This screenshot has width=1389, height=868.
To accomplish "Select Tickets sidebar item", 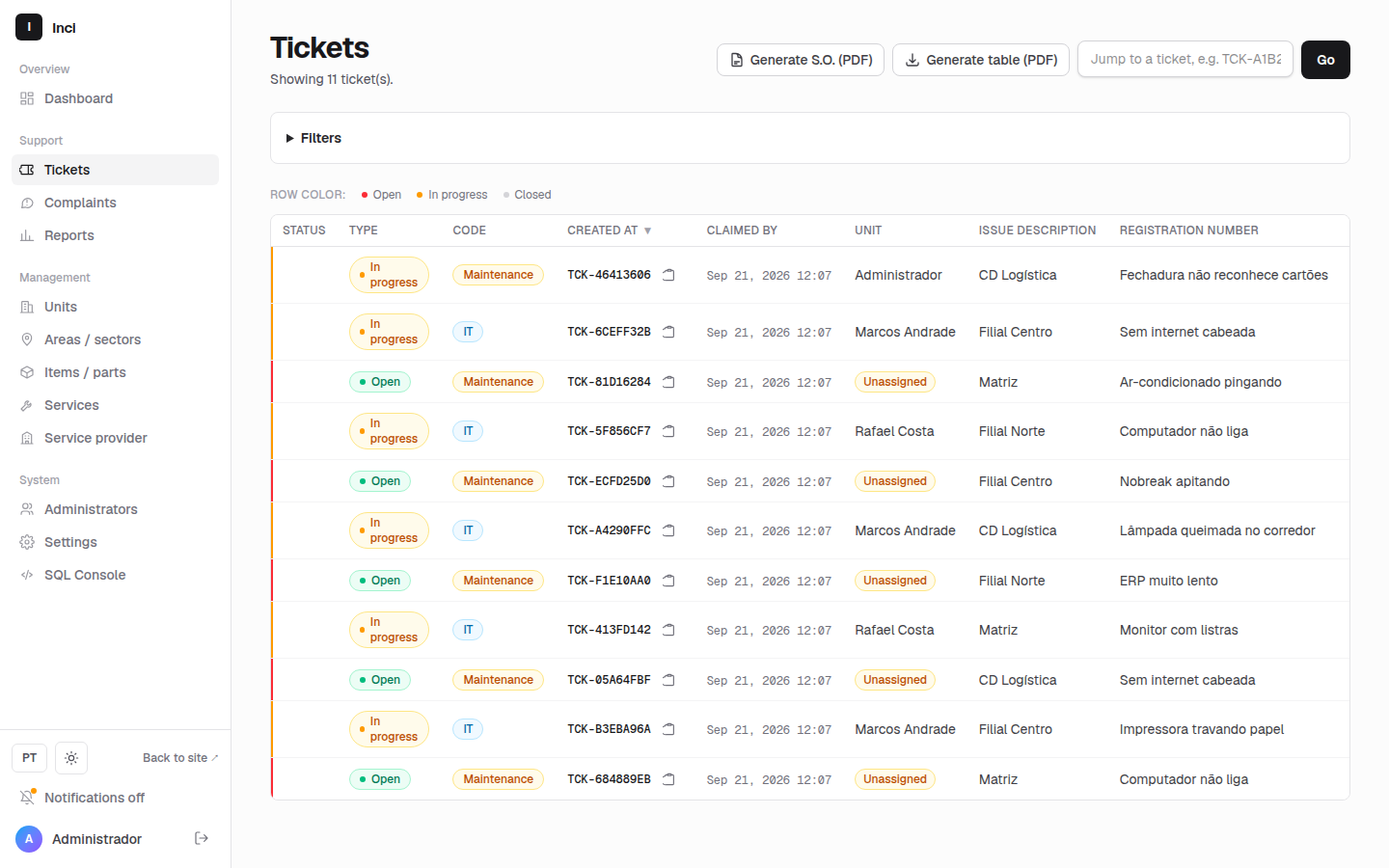I will coord(115,170).
